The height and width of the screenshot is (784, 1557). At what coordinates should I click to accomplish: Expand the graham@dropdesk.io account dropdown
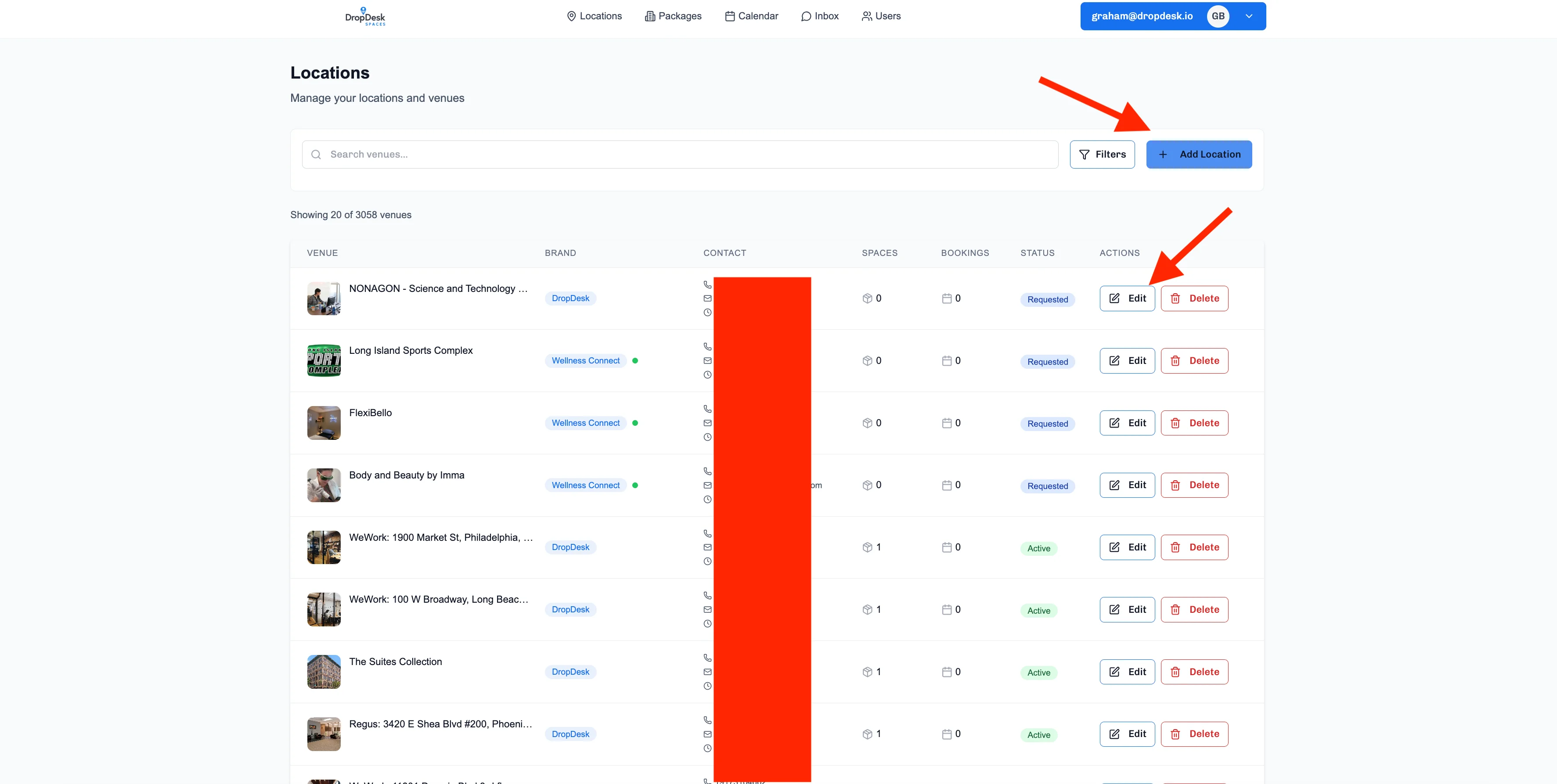click(1249, 16)
